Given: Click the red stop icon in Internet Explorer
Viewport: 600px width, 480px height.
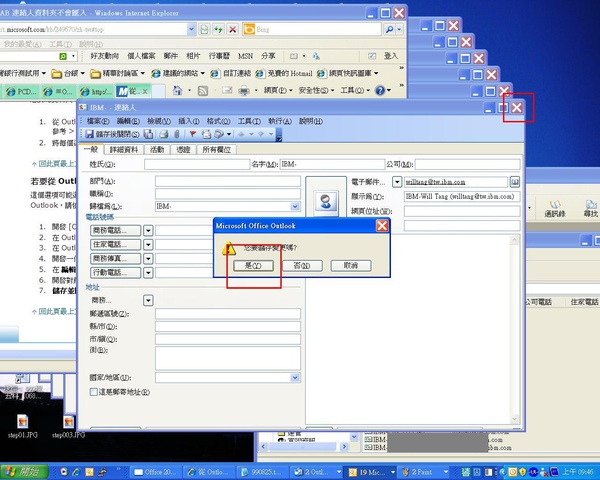Looking at the screenshot, I should click(x=232, y=29).
